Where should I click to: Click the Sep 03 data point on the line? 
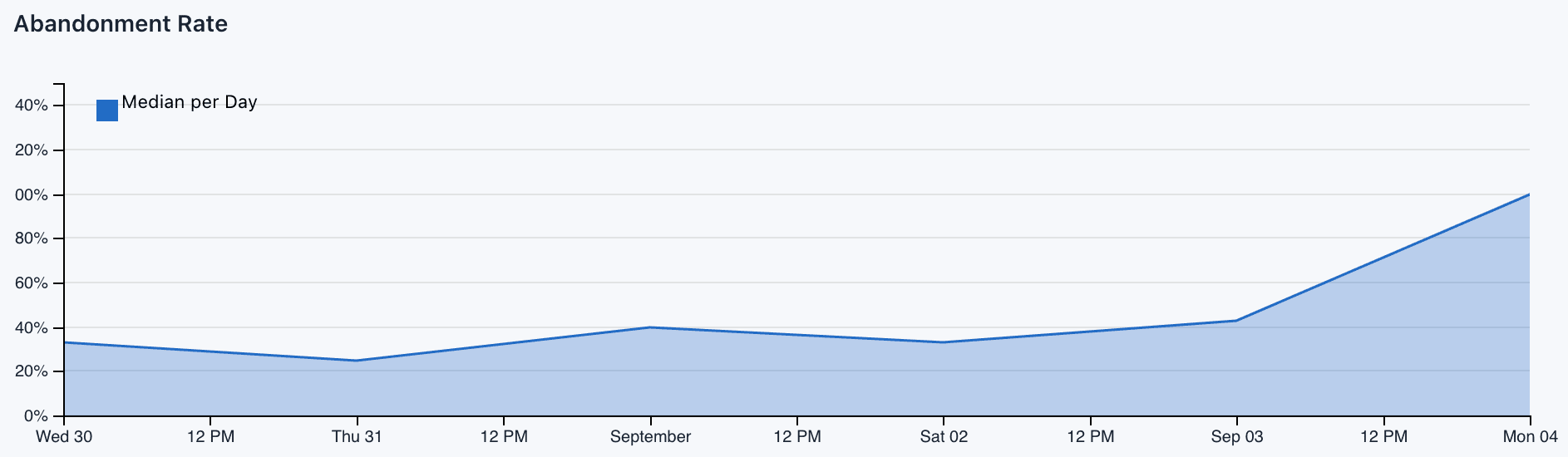click(1237, 321)
